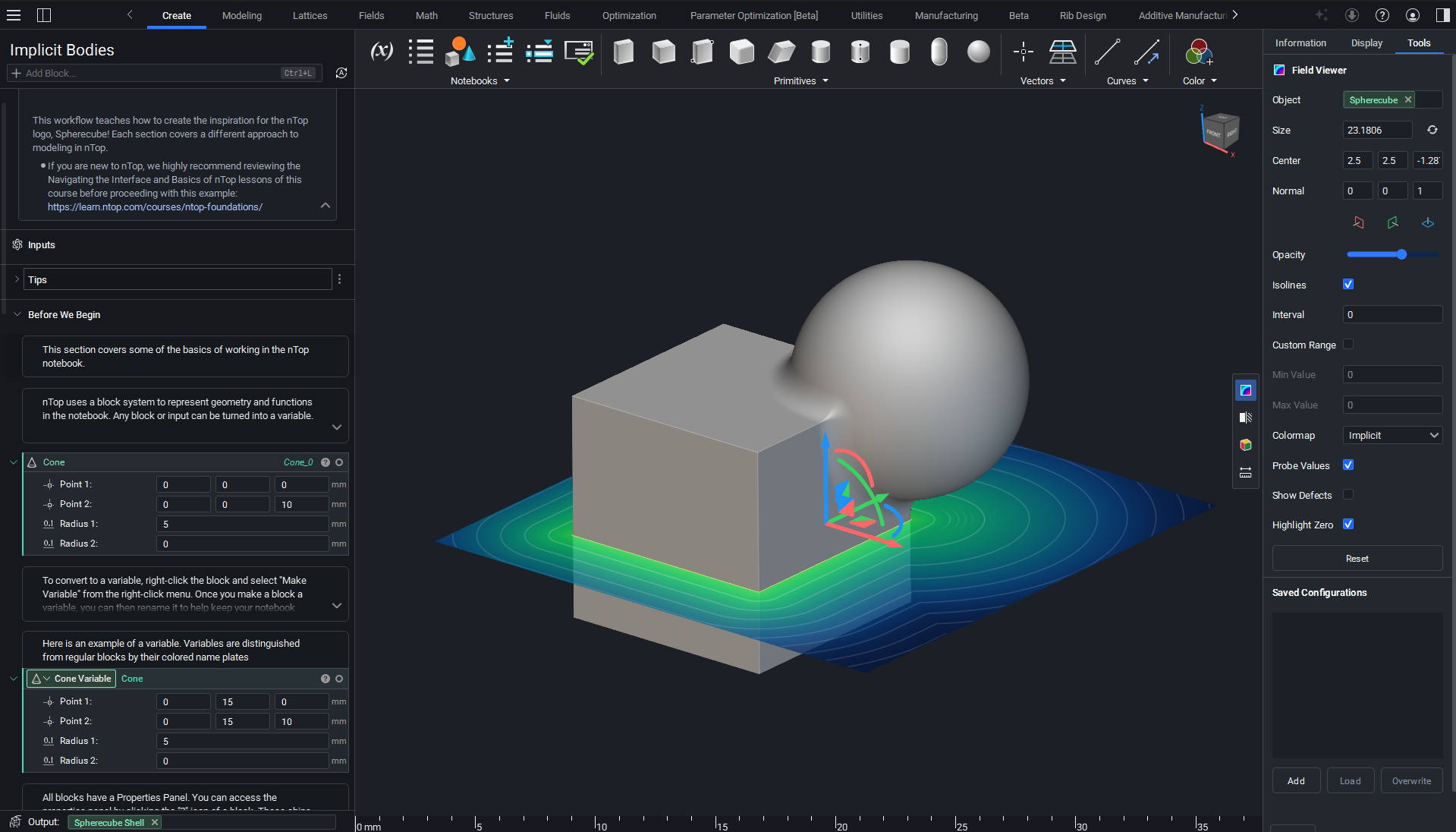Image resolution: width=1456 pixels, height=832 pixels.
Task: Open the Structures tab
Action: (x=491, y=15)
